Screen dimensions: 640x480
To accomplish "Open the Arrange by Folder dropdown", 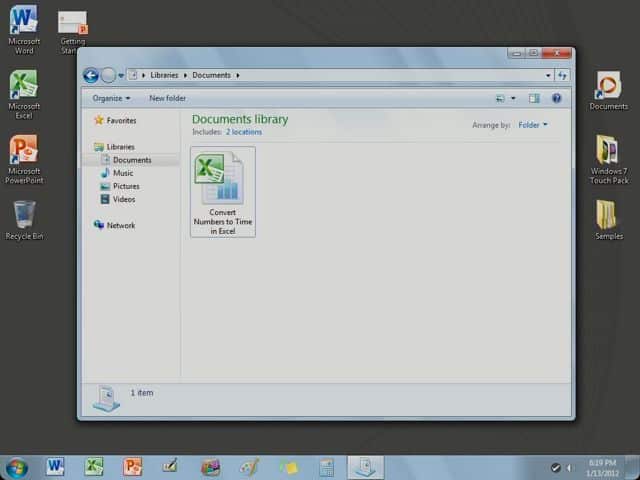I will 533,125.
